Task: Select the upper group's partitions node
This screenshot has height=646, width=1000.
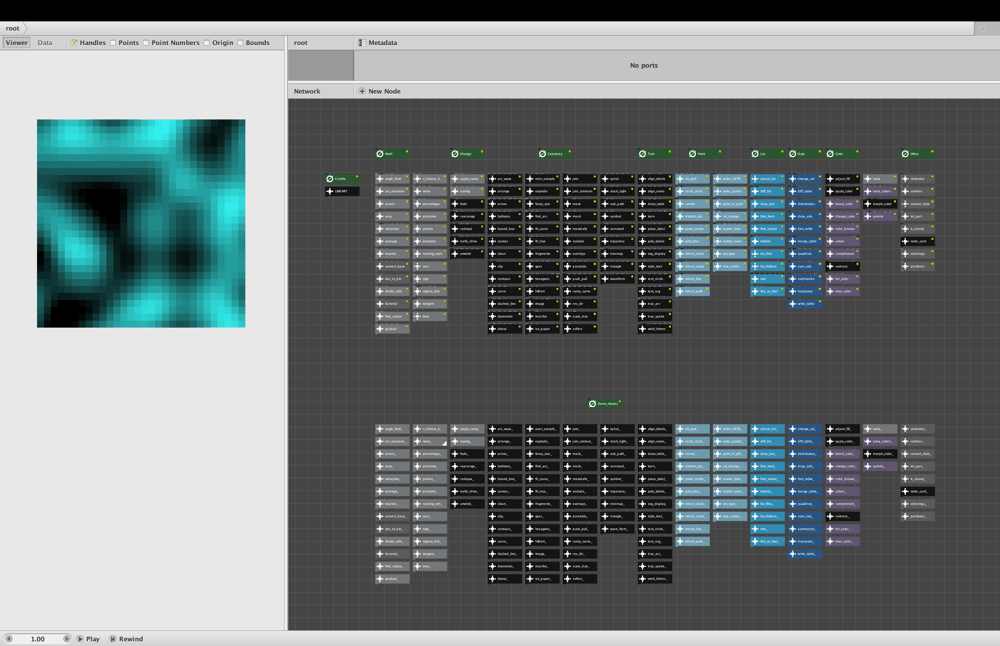Action: click(918, 266)
